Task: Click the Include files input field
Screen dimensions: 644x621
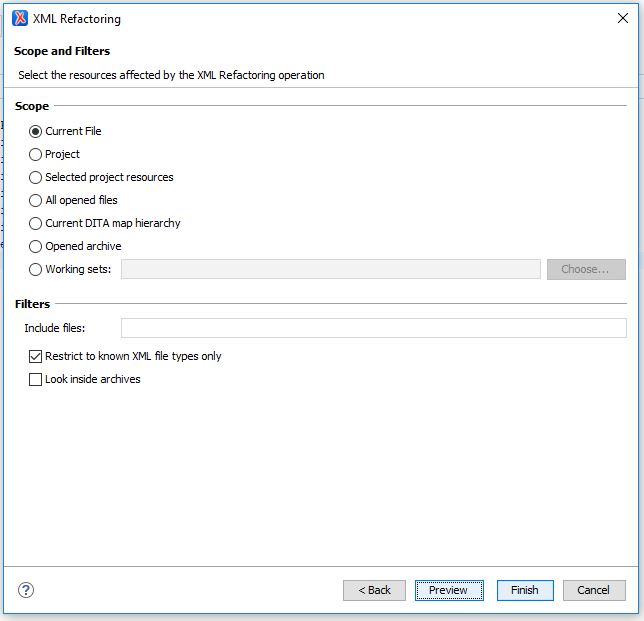Action: coord(374,328)
